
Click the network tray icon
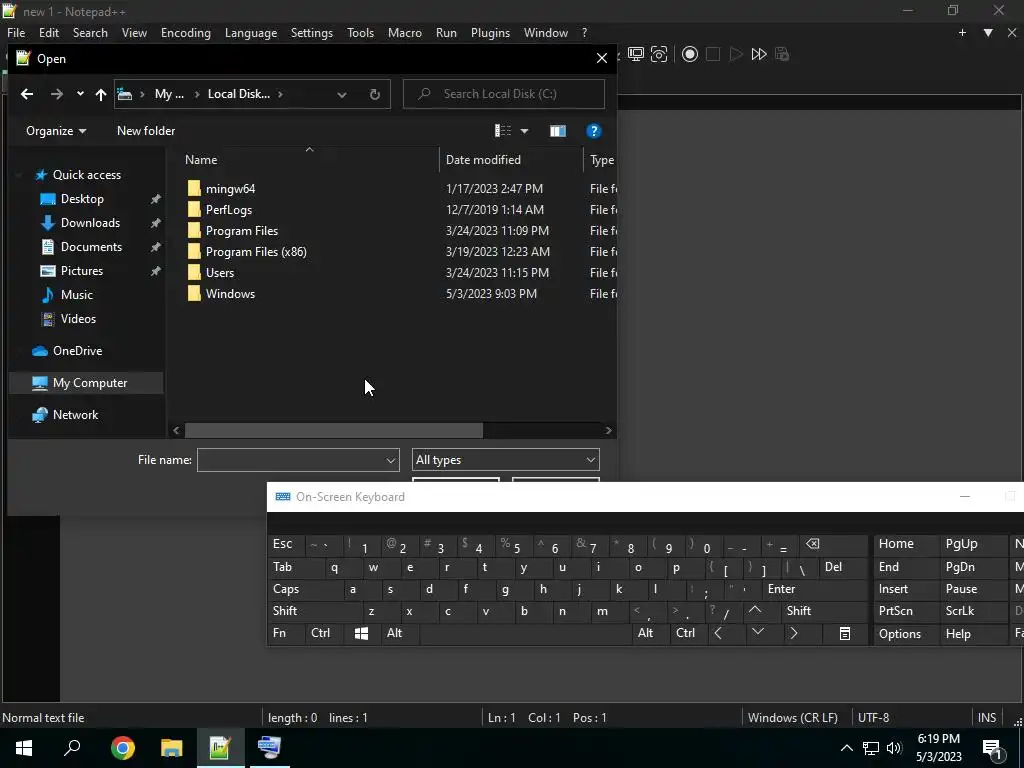click(871, 748)
